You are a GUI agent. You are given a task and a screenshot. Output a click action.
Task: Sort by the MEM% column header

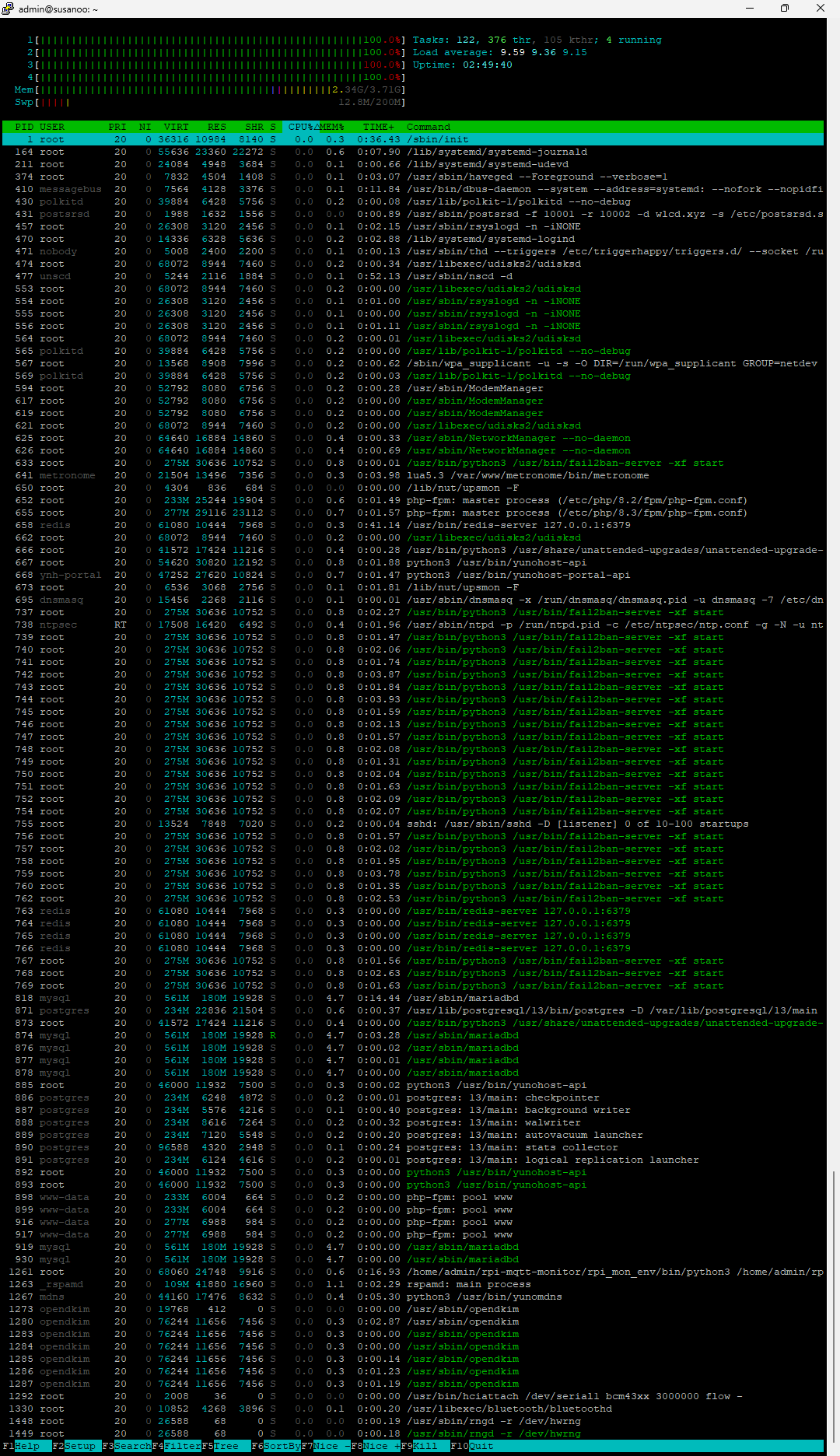pos(332,127)
